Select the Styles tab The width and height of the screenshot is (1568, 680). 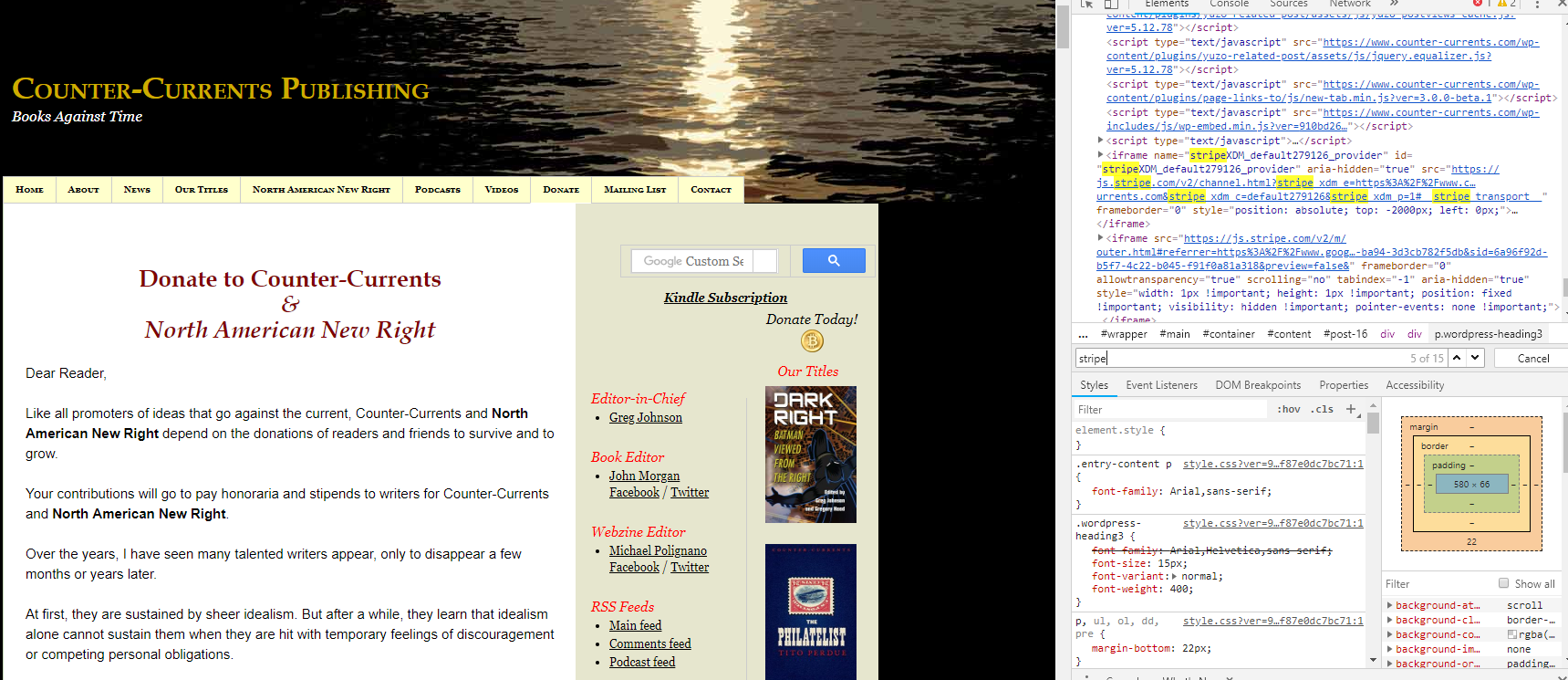click(x=1094, y=385)
